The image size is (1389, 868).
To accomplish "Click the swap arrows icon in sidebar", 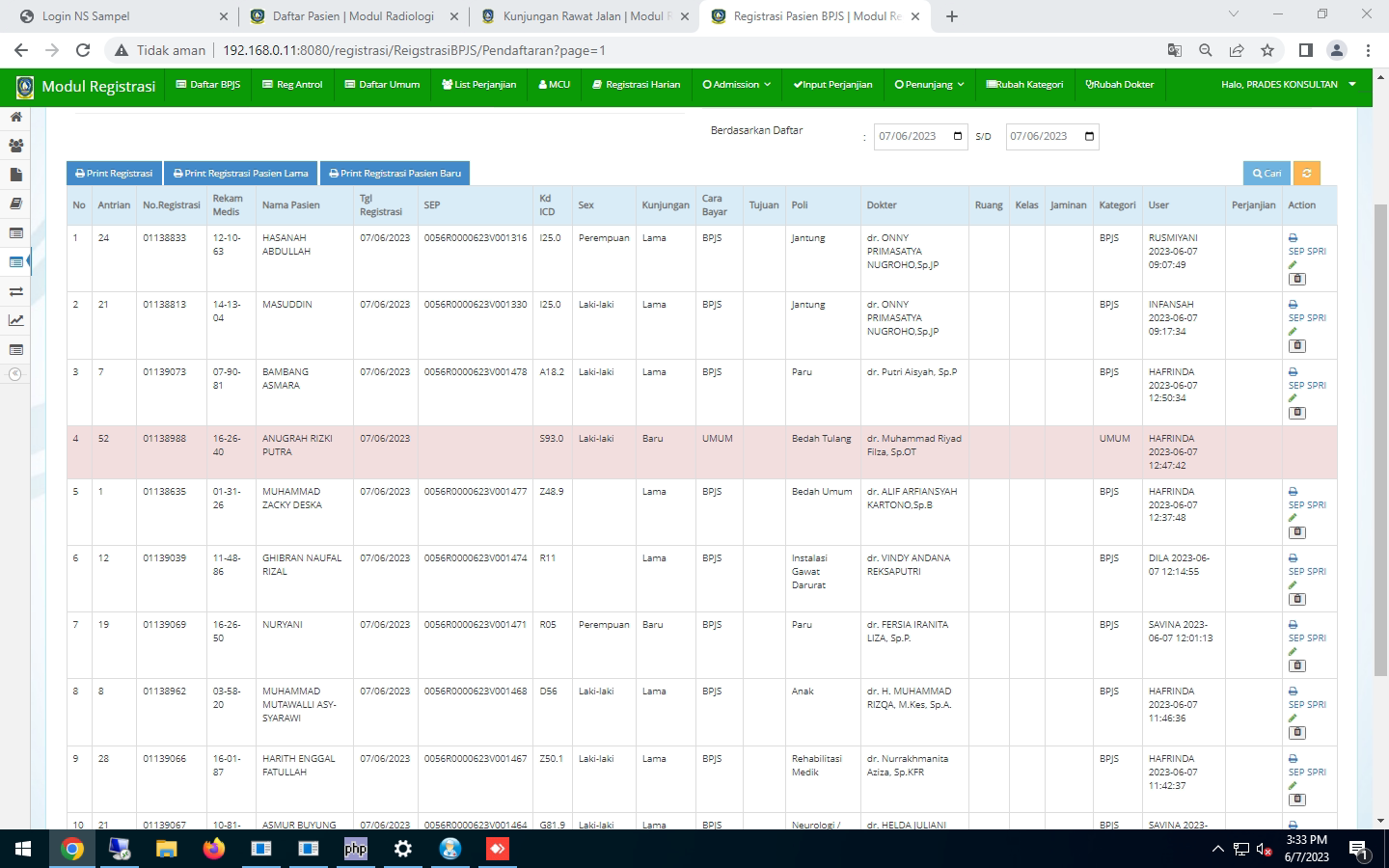I will tap(15, 291).
